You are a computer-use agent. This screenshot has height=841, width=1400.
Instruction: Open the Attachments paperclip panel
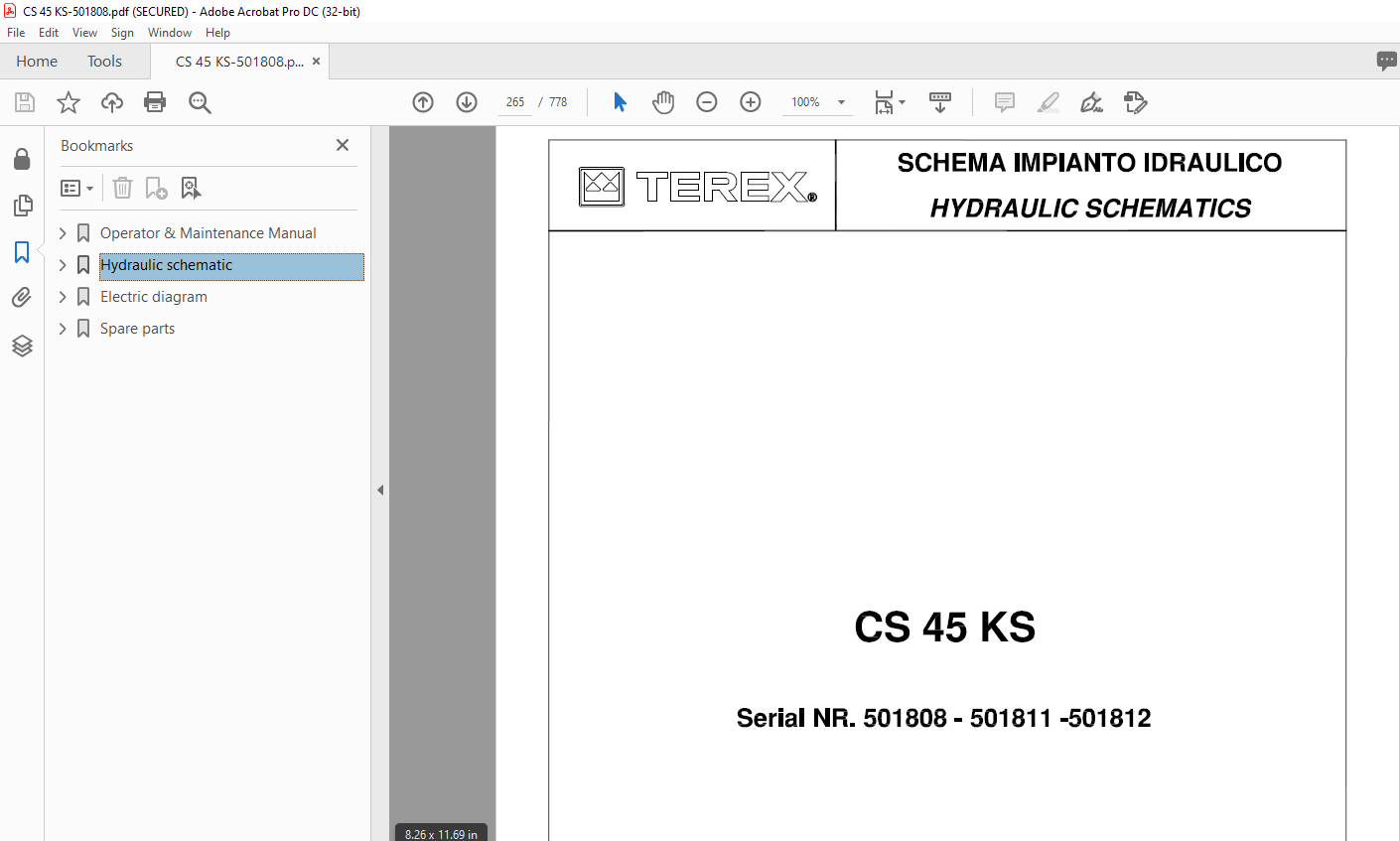(22, 298)
